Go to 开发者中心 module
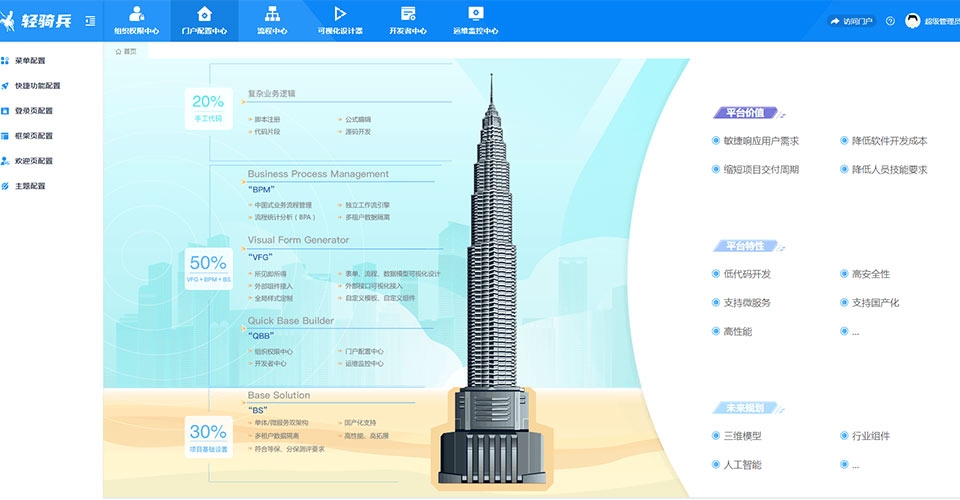The image size is (960, 500). [408, 20]
